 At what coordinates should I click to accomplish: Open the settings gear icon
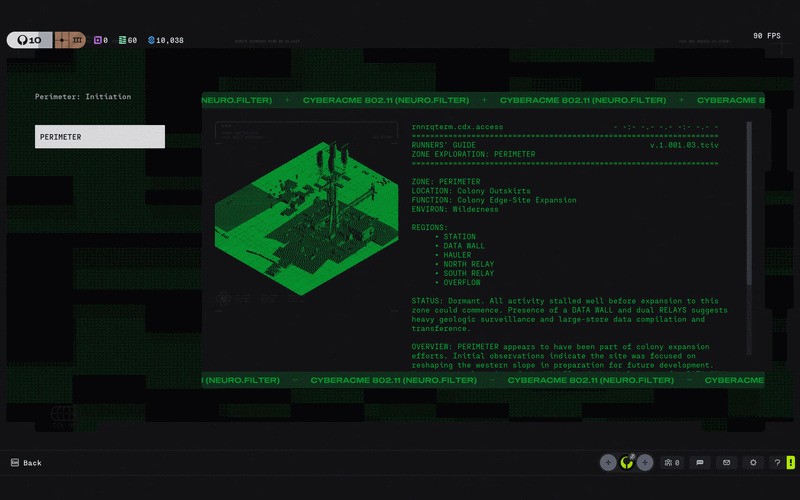(753, 463)
